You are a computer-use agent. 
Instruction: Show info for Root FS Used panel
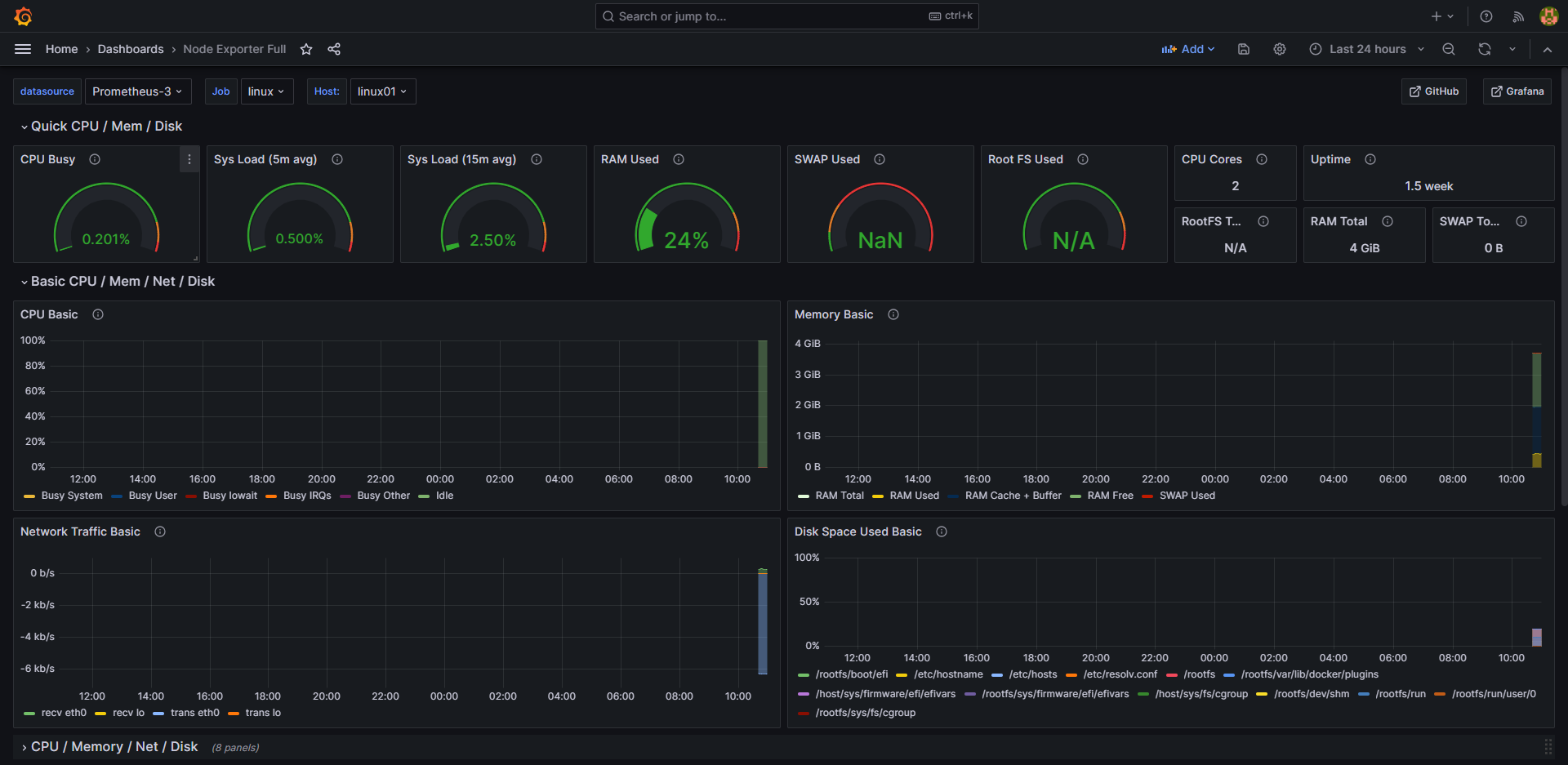(x=1083, y=159)
